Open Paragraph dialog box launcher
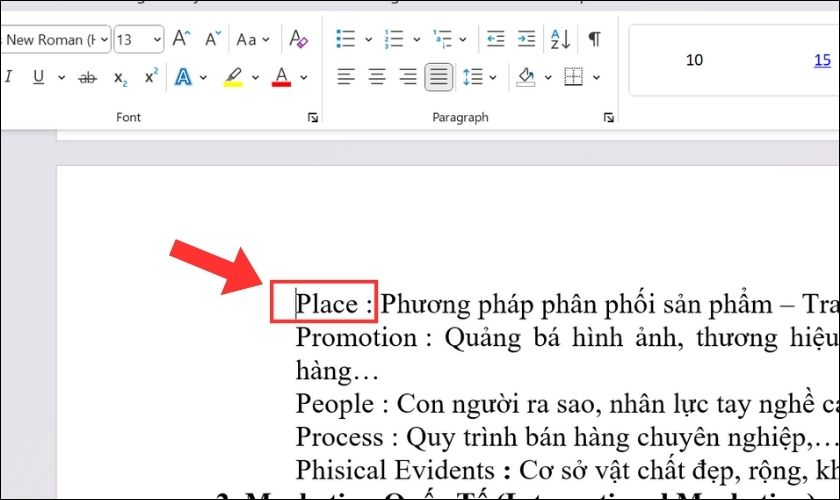This screenshot has height=500, width=840. click(x=609, y=117)
